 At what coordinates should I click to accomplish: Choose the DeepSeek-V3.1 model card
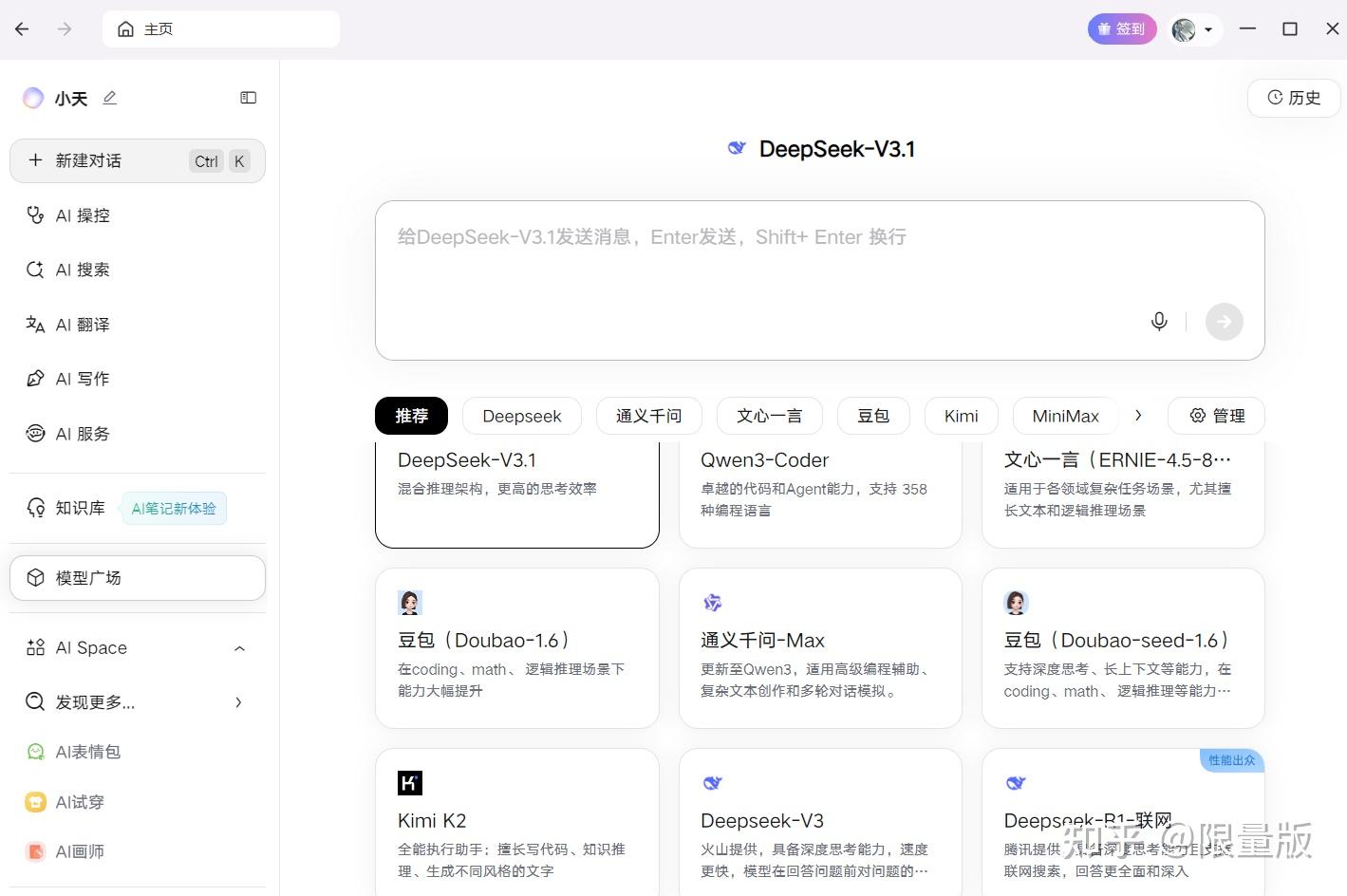517,495
